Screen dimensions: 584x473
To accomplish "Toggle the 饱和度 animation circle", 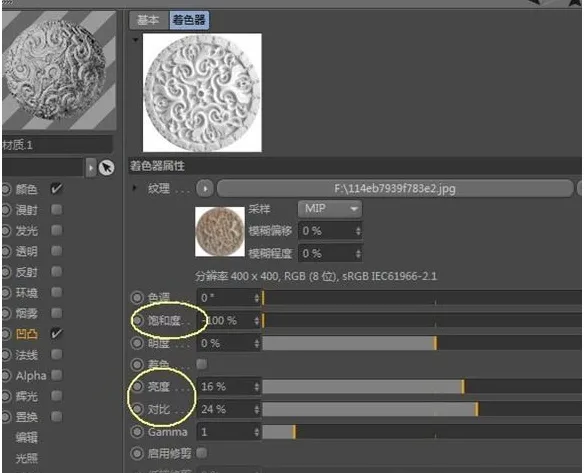I will 137,320.
